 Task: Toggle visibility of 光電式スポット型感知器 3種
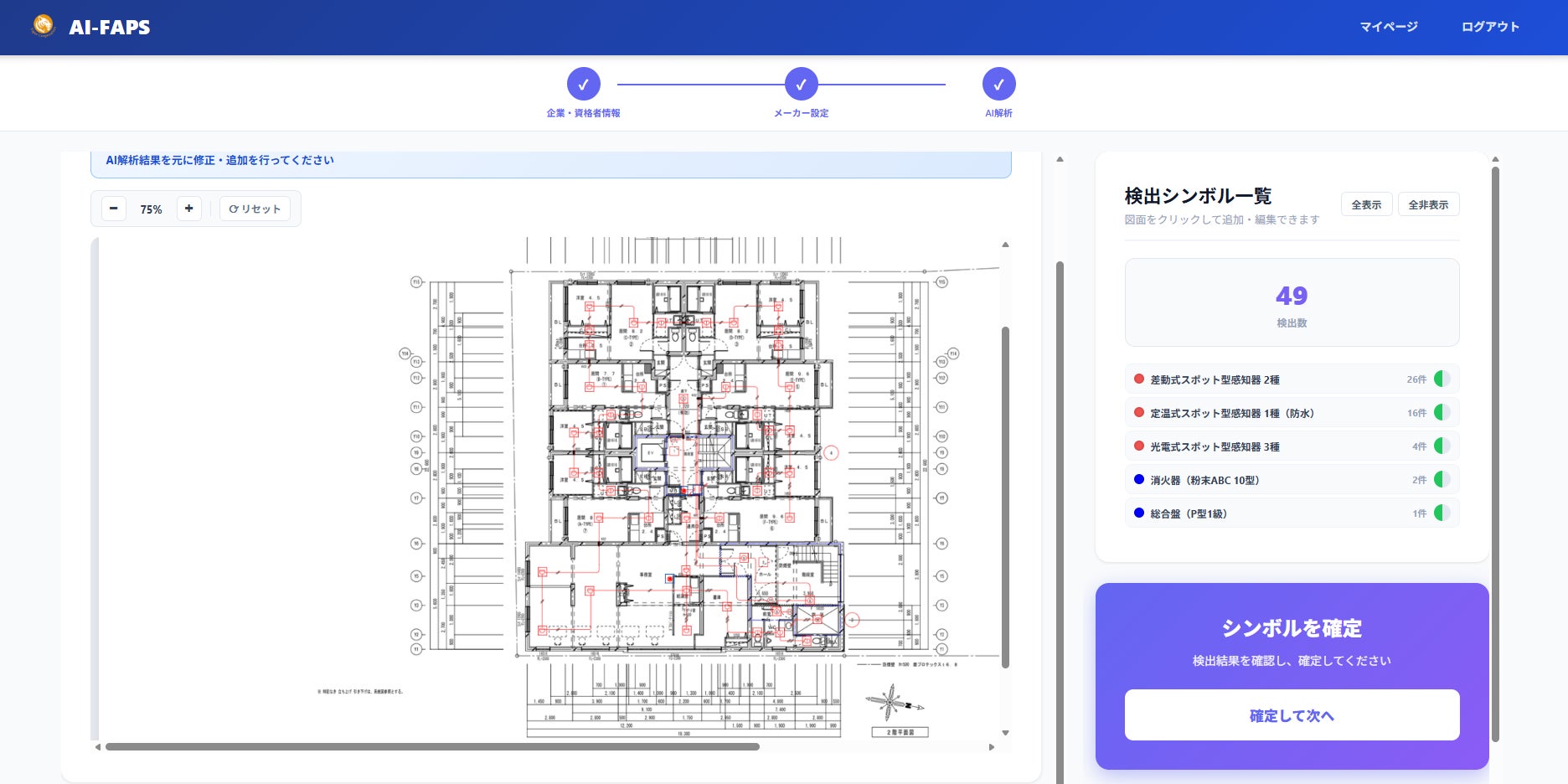pyautogui.click(x=1442, y=446)
